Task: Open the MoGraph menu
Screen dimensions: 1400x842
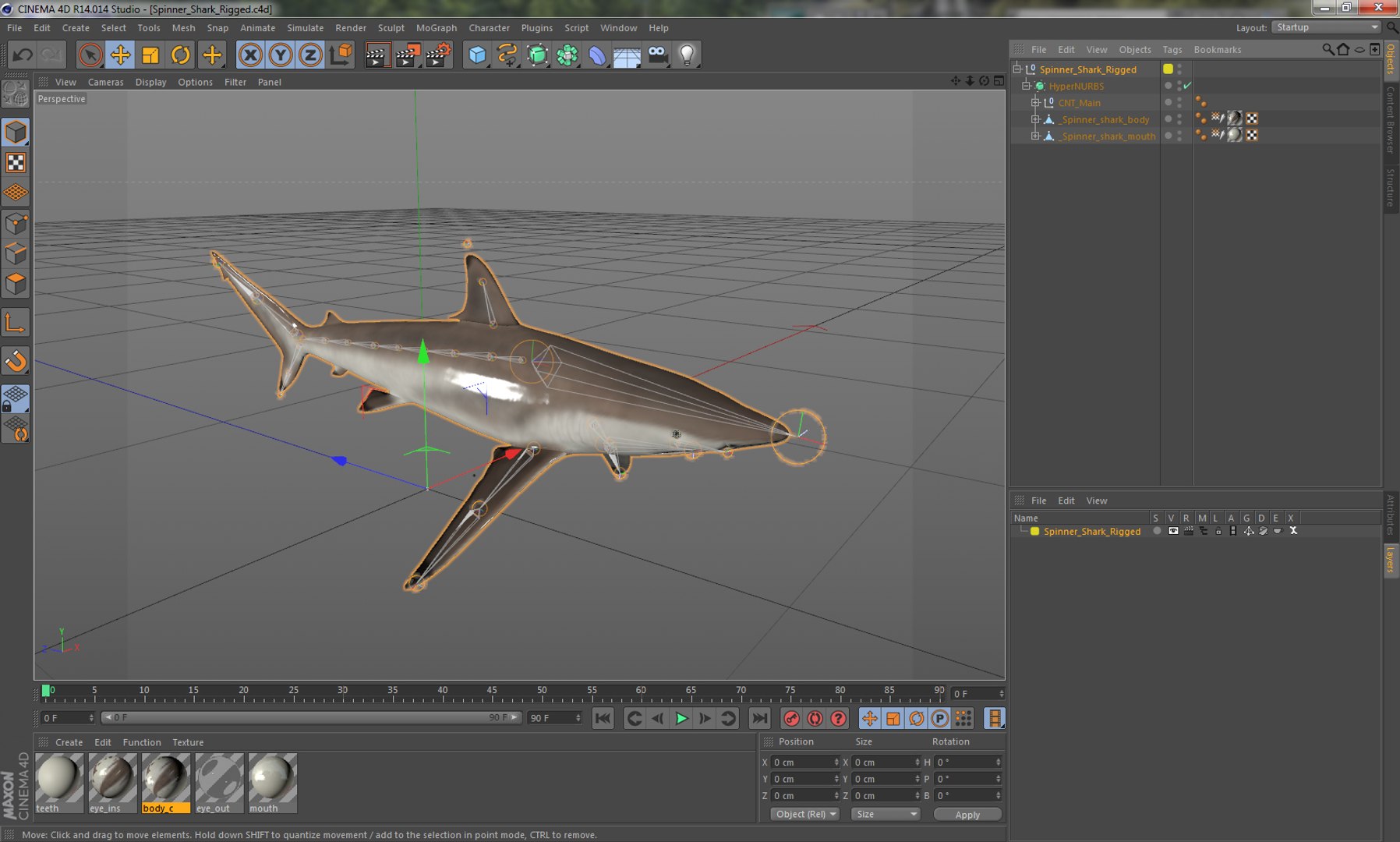Action: (436, 27)
